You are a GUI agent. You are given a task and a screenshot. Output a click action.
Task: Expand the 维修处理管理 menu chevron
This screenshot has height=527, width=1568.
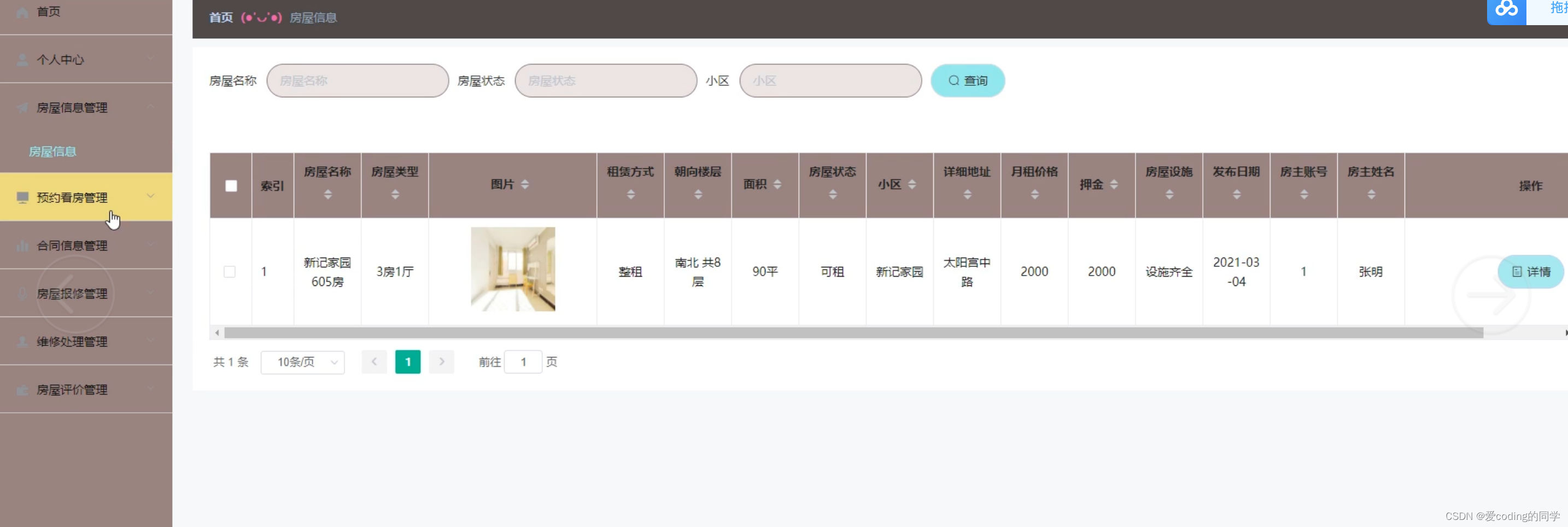click(x=150, y=340)
